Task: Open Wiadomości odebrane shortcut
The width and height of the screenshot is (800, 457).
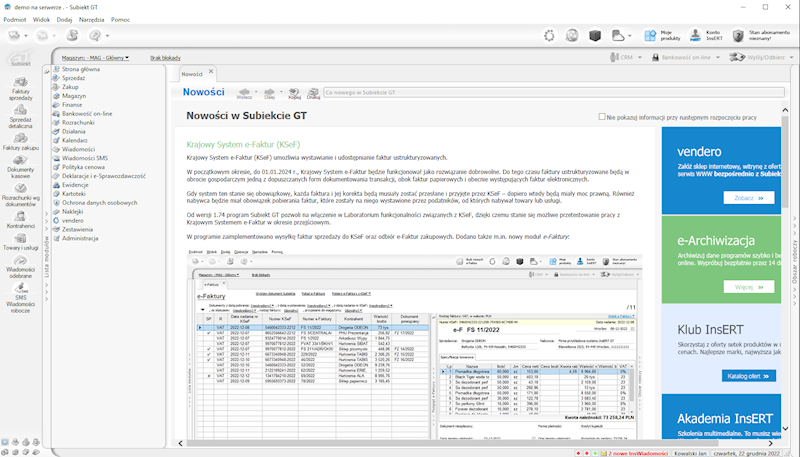Action: click(20, 266)
